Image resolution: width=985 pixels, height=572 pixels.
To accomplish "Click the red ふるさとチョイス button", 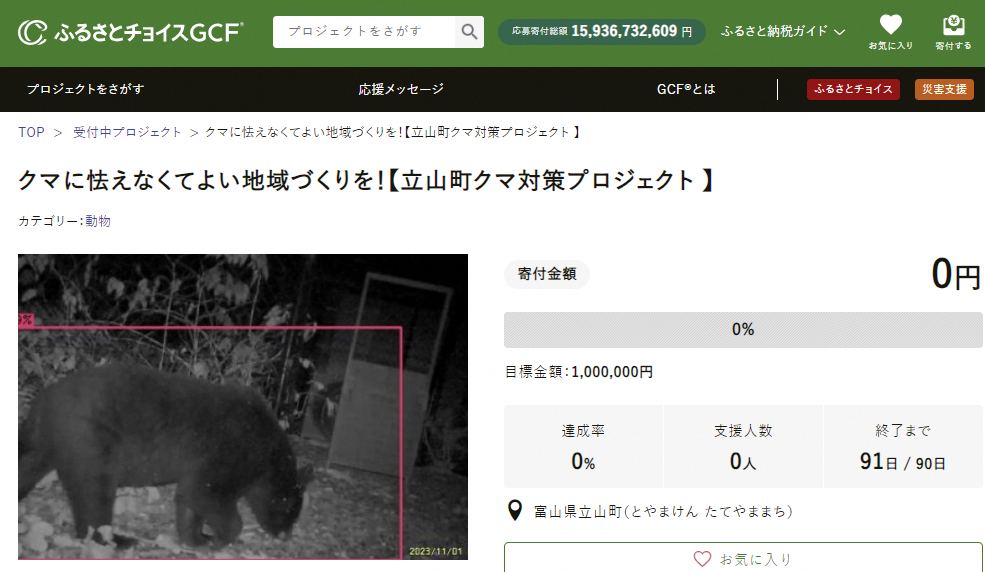I will tap(853, 89).
